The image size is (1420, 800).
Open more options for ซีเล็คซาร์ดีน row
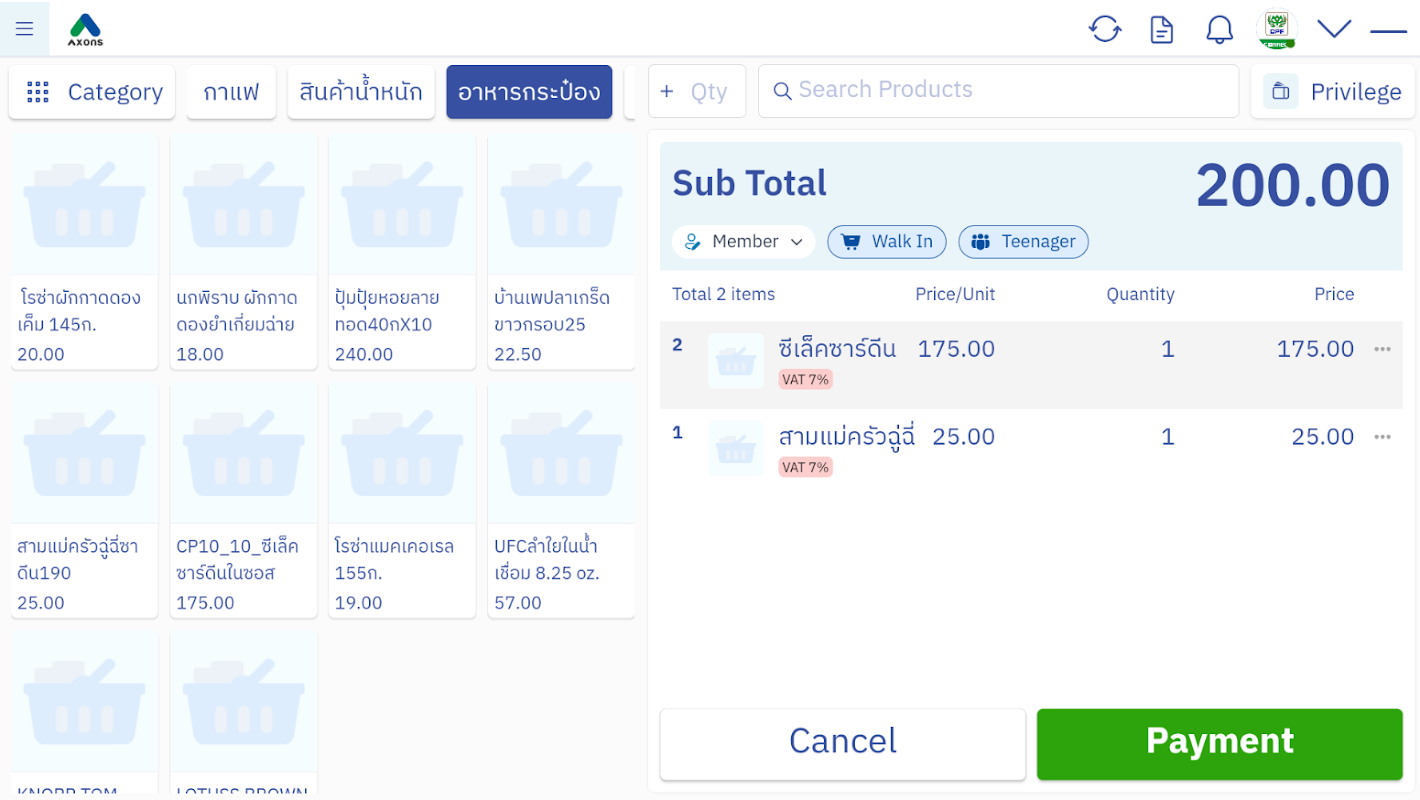pyautogui.click(x=1382, y=349)
